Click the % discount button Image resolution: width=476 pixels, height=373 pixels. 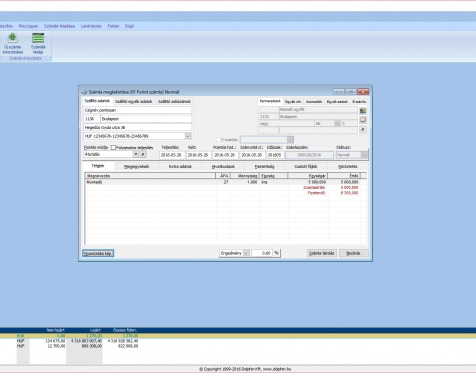[277, 253]
